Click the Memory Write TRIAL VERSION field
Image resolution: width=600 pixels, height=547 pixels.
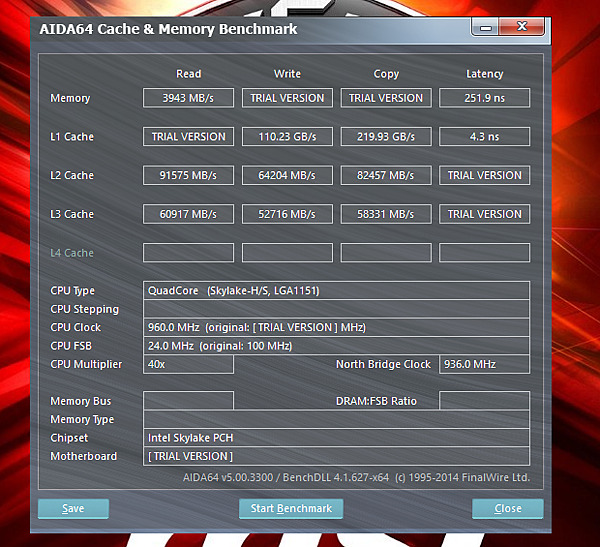[287, 98]
